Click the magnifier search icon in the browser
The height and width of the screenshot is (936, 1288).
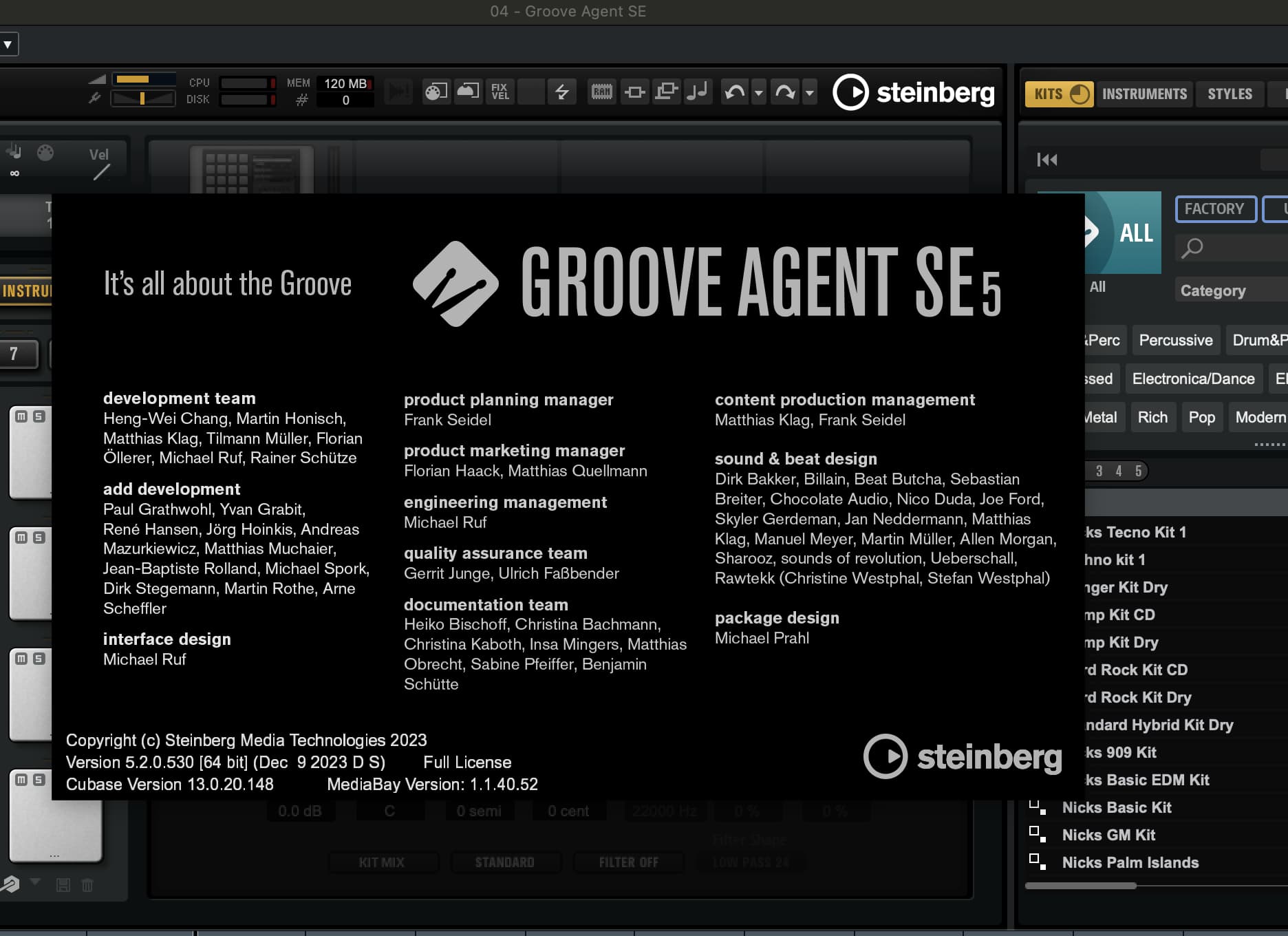[1192, 248]
